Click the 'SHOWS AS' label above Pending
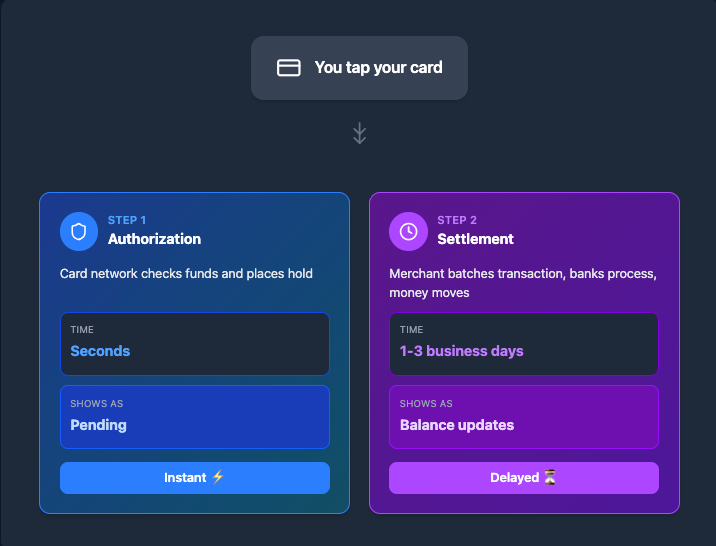 pos(97,404)
